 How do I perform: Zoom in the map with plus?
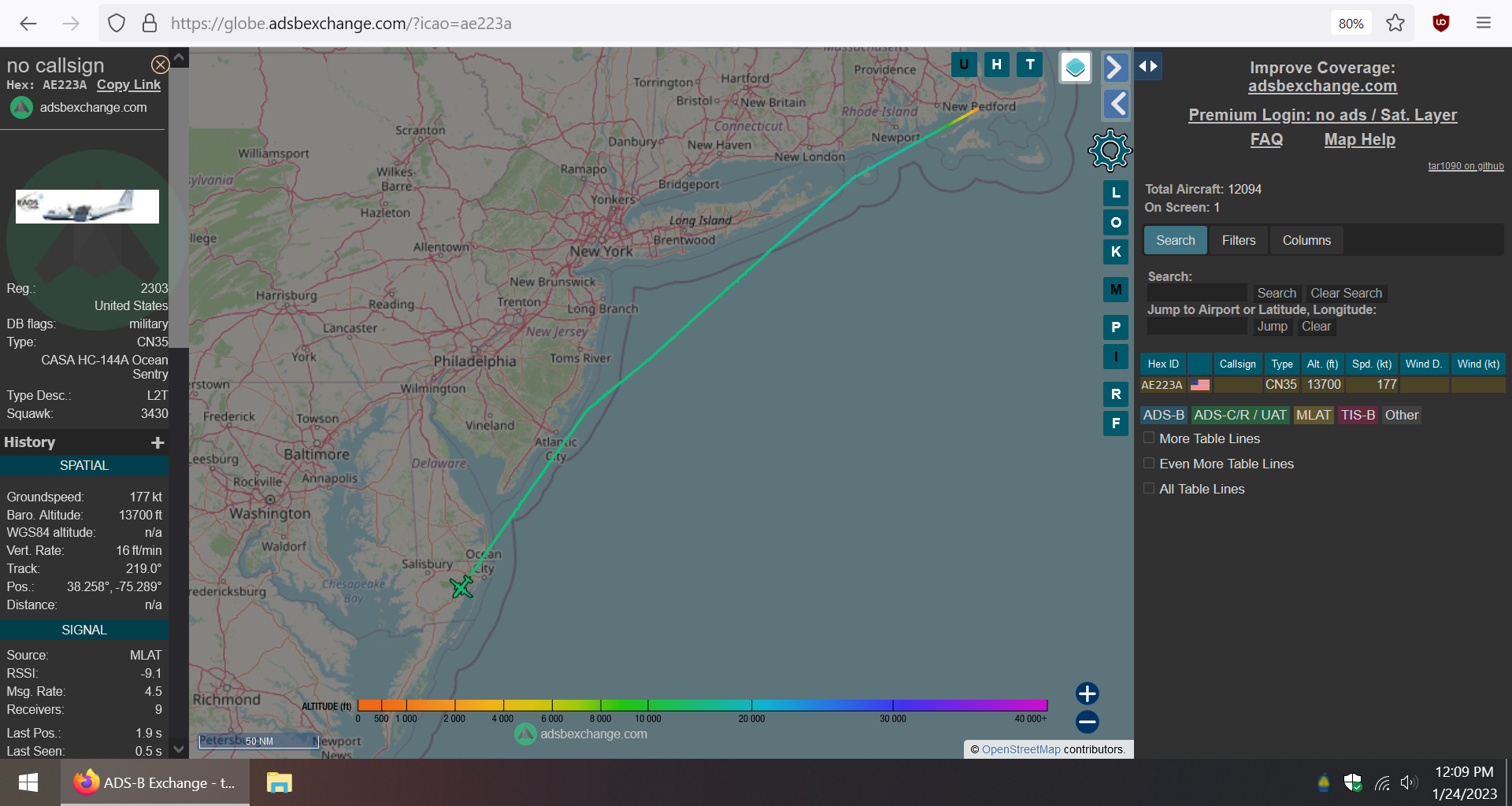(x=1088, y=693)
